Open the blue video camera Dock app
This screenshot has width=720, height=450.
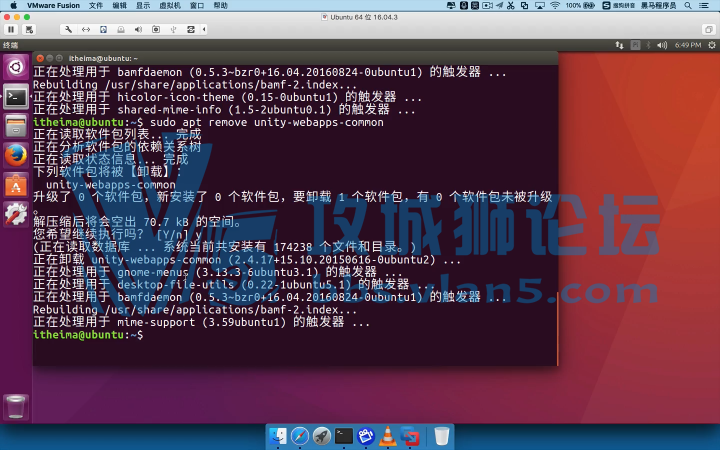click(x=366, y=436)
